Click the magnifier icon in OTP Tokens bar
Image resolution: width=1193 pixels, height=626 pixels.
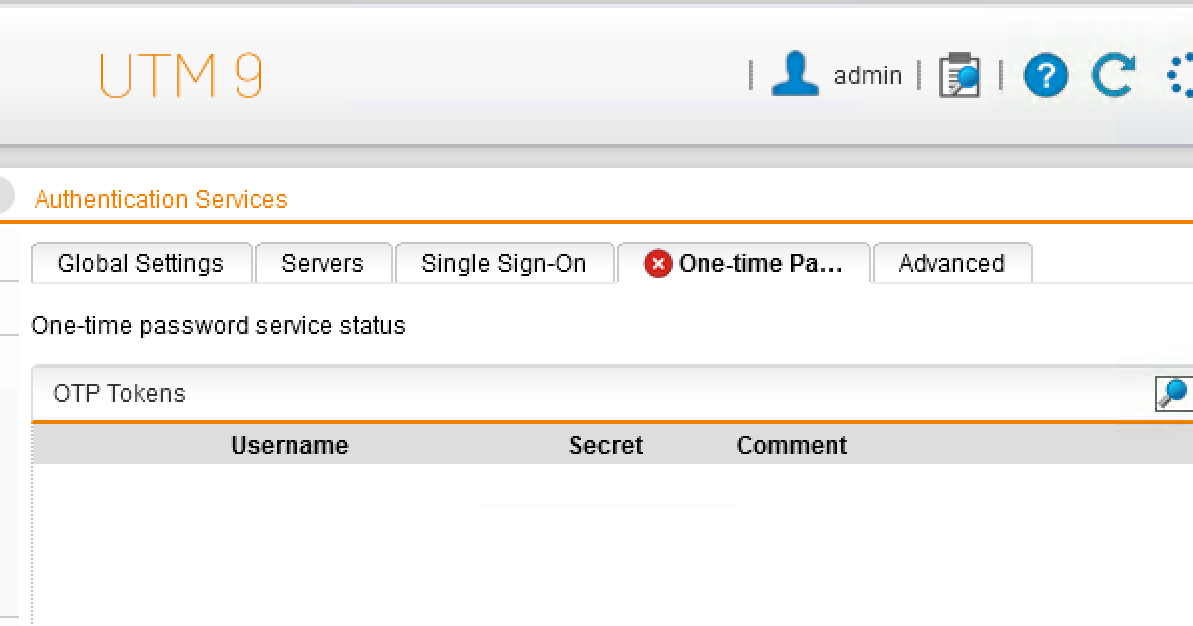tap(1173, 393)
